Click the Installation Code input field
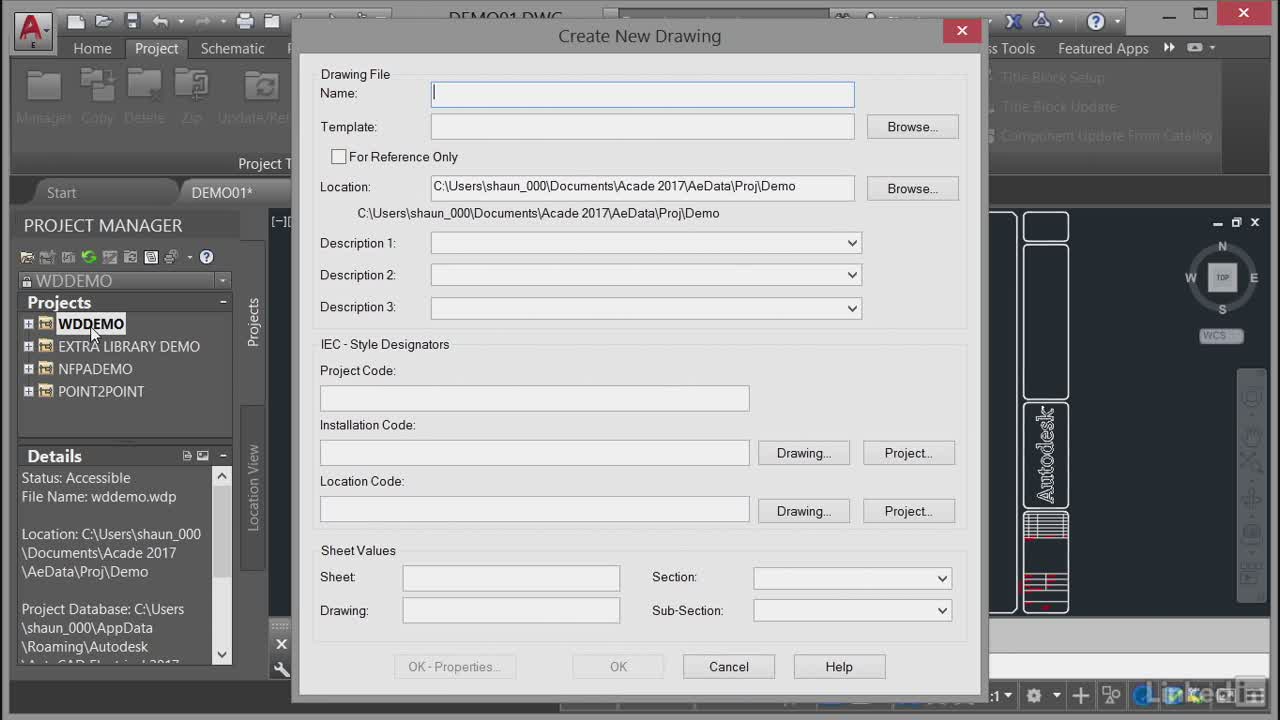This screenshot has height=720, width=1280. [534, 453]
